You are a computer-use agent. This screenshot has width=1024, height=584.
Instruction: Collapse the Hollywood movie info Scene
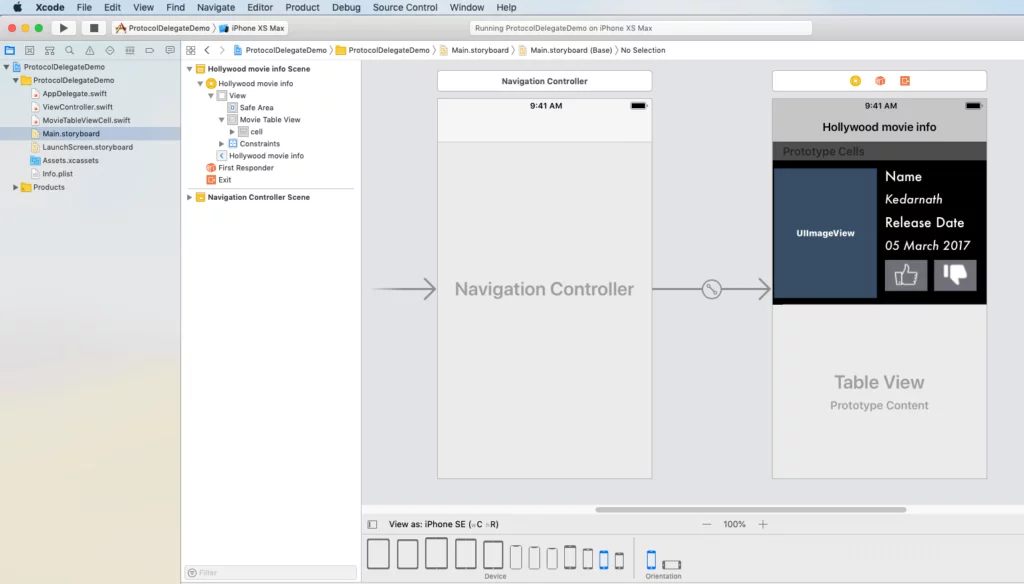point(188,68)
